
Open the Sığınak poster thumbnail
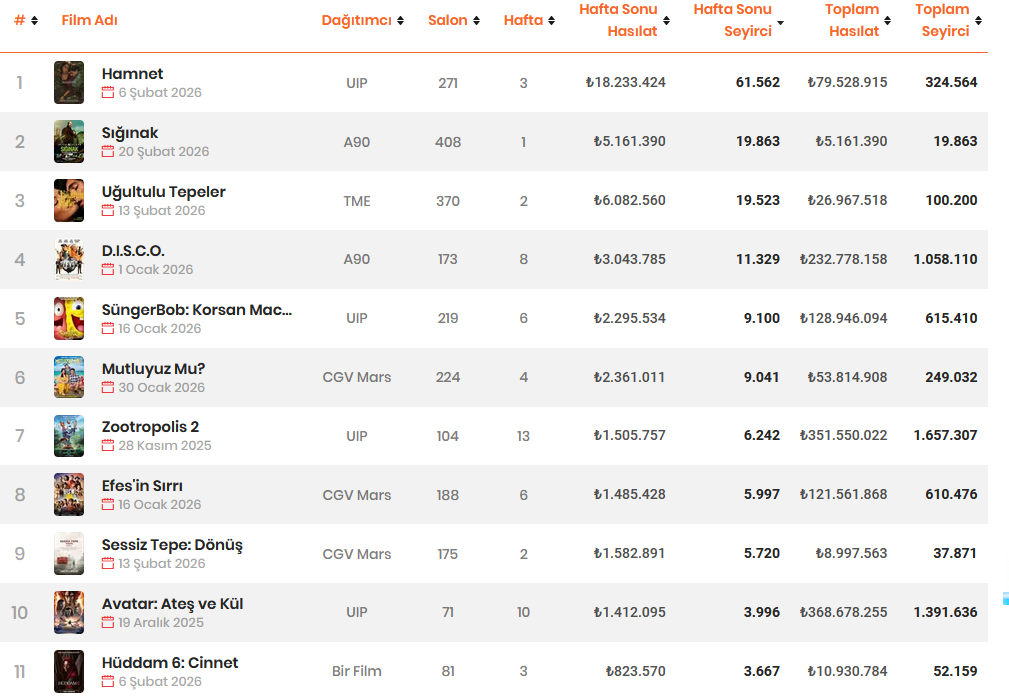pos(69,142)
